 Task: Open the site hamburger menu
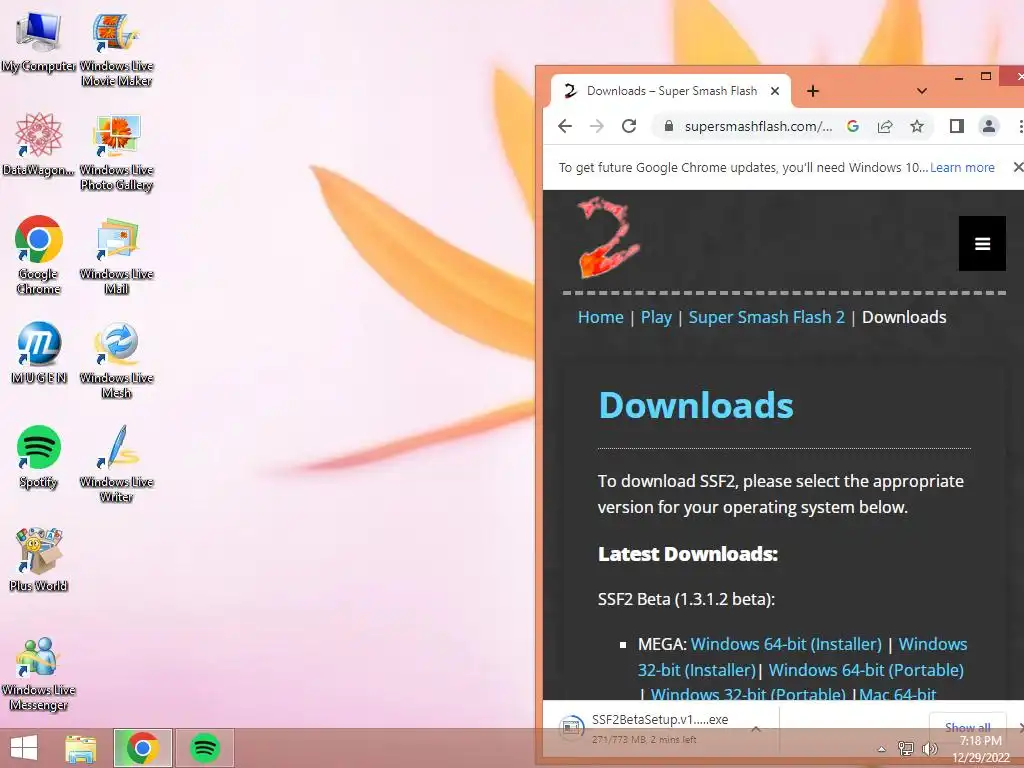[982, 244]
